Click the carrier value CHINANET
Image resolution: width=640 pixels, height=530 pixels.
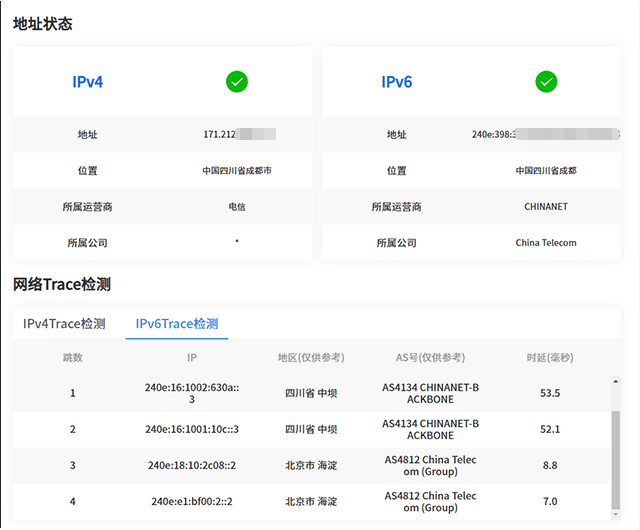tap(546, 207)
